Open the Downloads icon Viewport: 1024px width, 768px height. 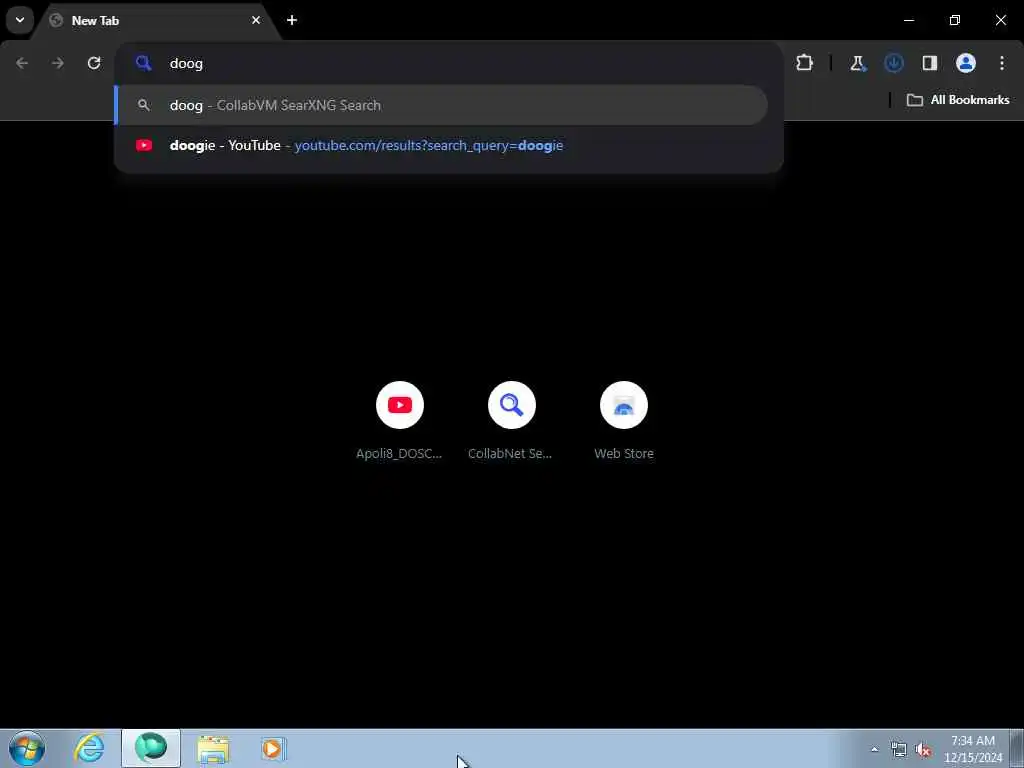click(x=893, y=63)
